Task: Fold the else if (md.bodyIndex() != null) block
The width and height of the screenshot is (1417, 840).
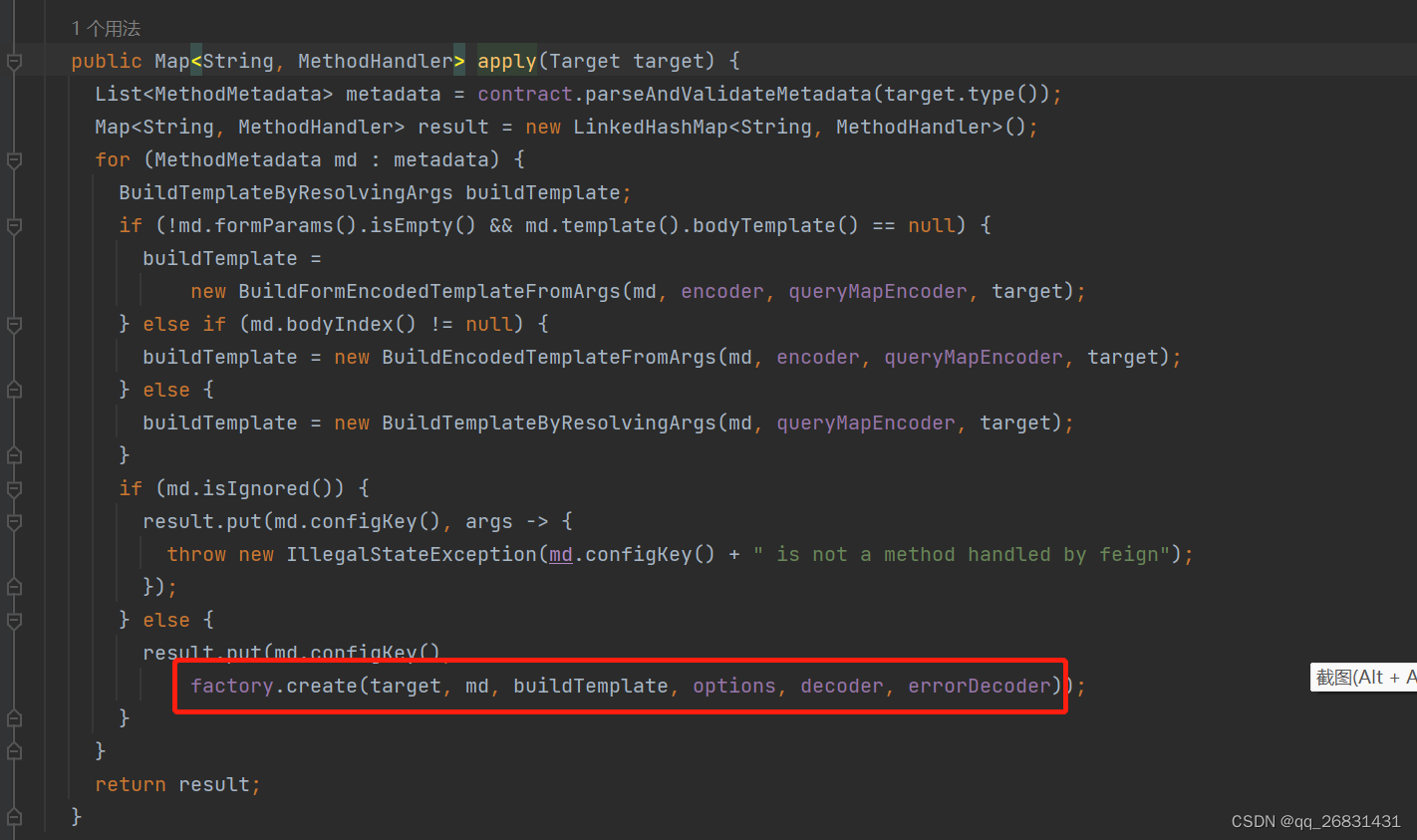Action: [14, 325]
